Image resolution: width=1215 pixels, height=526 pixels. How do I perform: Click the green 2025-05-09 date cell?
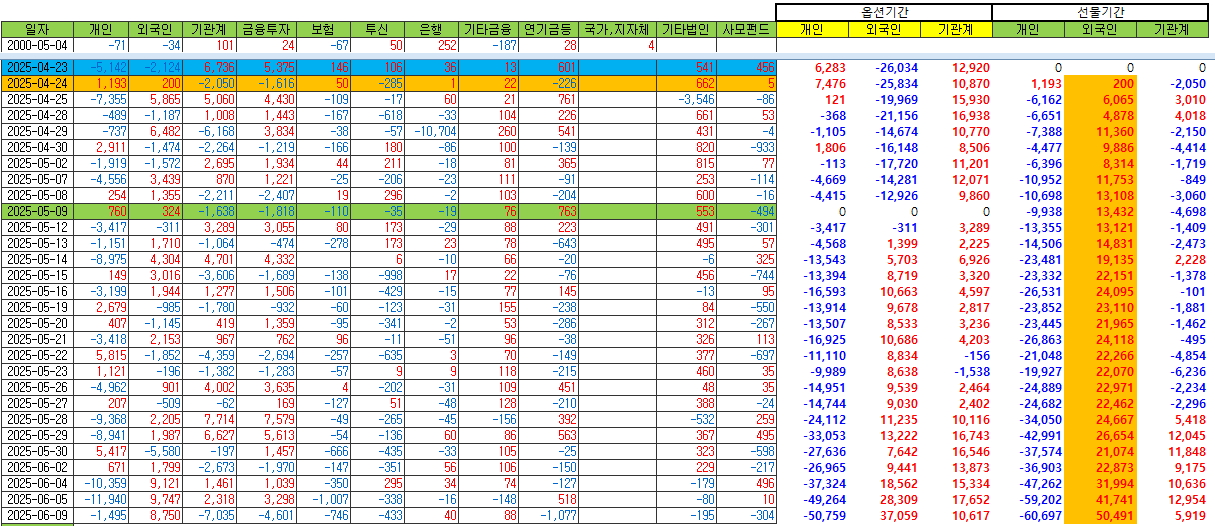[37, 211]
